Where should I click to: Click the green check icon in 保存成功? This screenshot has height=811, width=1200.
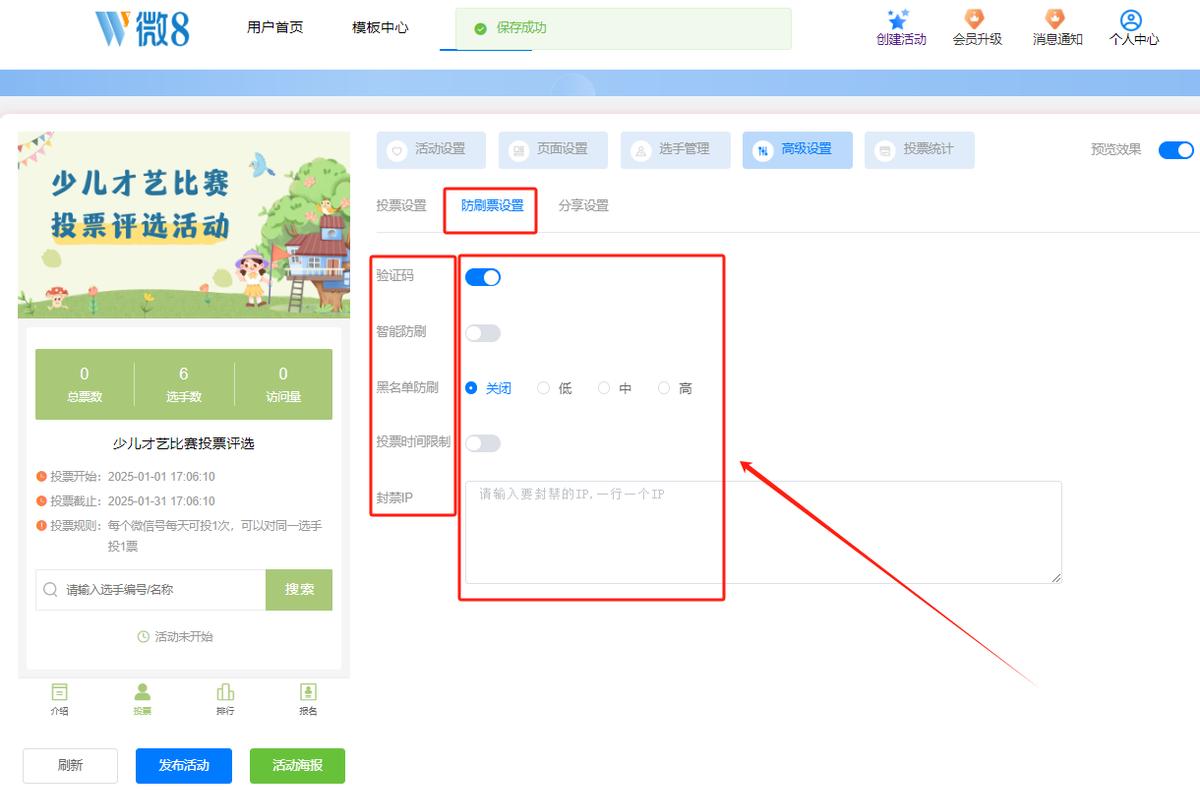pyautogui.click(x=481, y=29)
